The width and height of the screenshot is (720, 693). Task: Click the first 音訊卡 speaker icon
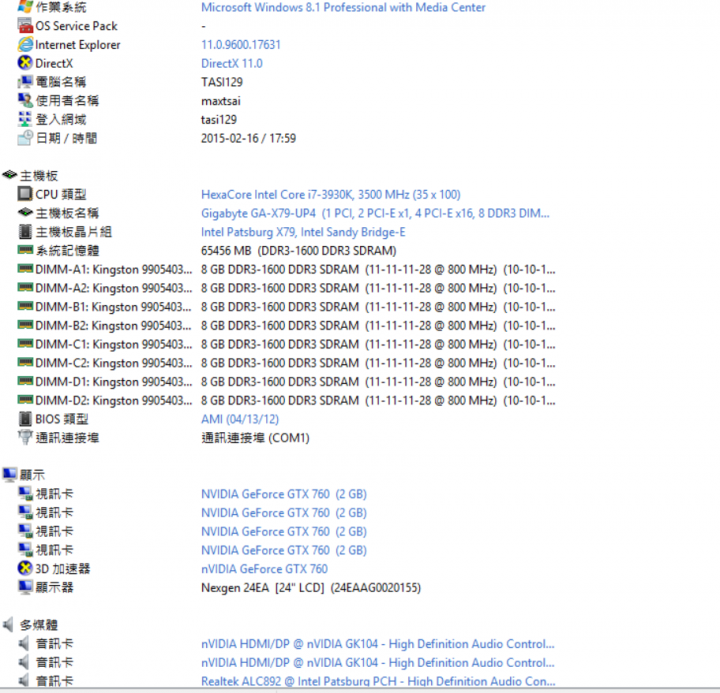(x=24, y=643)
